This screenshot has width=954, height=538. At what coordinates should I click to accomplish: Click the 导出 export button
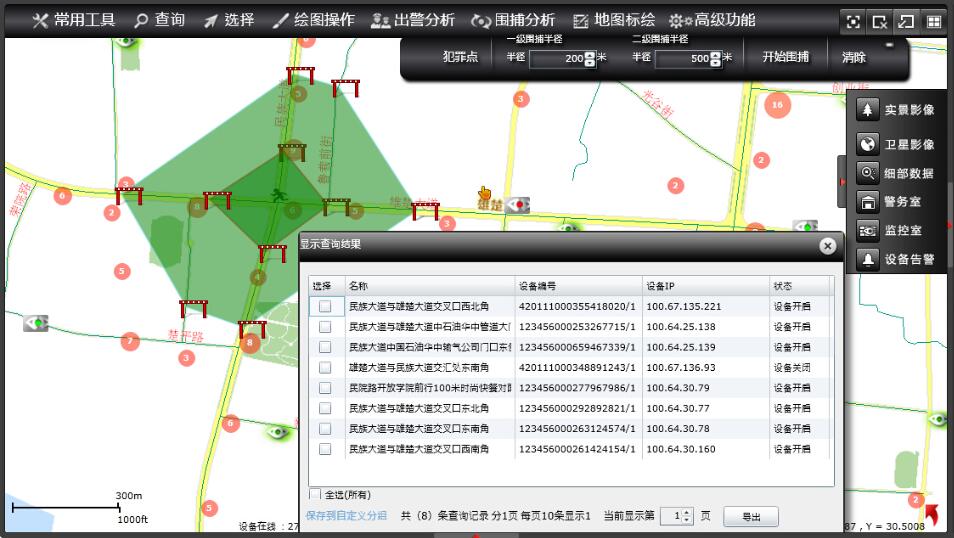[750, 516]
